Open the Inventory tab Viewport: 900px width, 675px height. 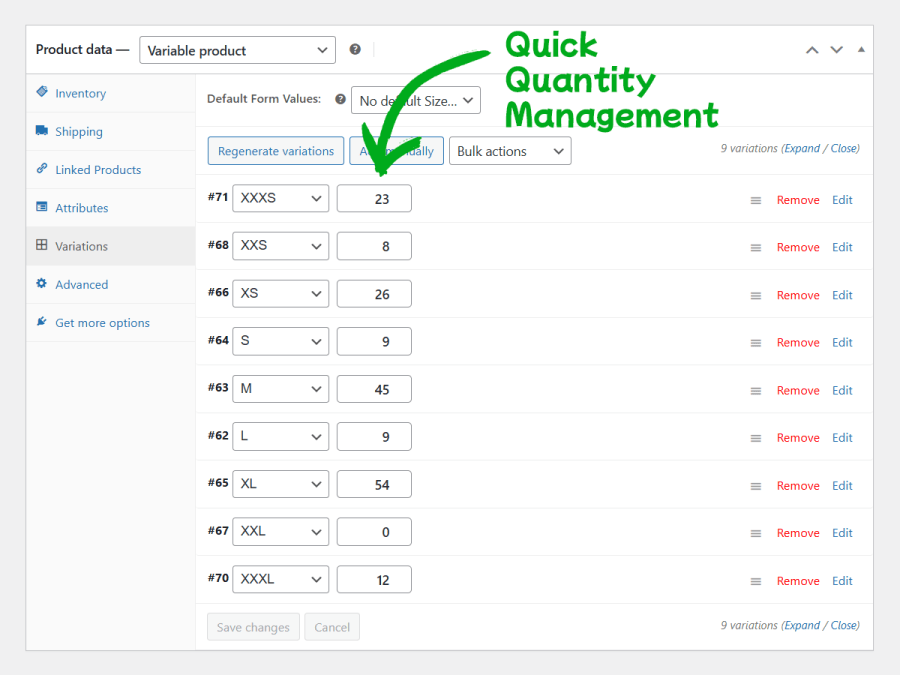pyautogui.click(x=80, y=93)
